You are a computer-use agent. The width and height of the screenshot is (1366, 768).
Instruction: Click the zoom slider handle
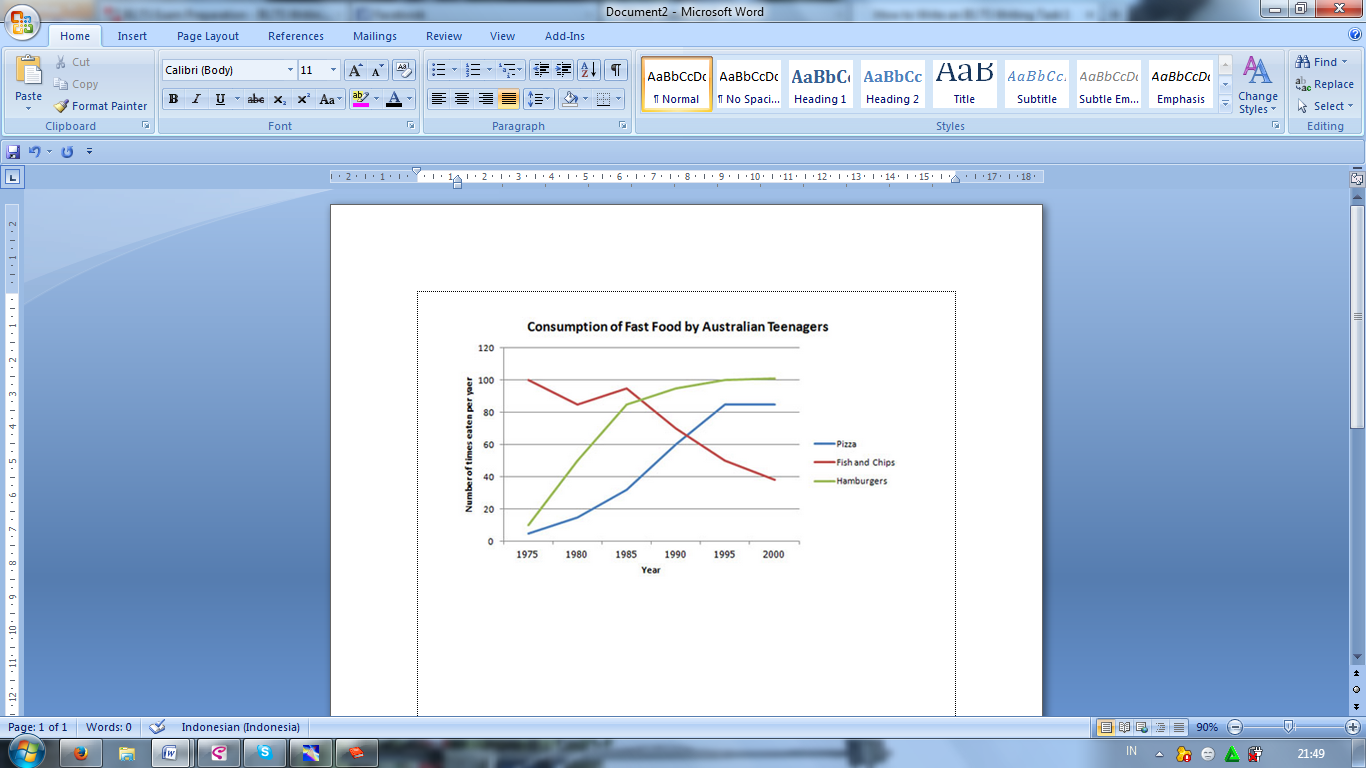coord(1289,727)
